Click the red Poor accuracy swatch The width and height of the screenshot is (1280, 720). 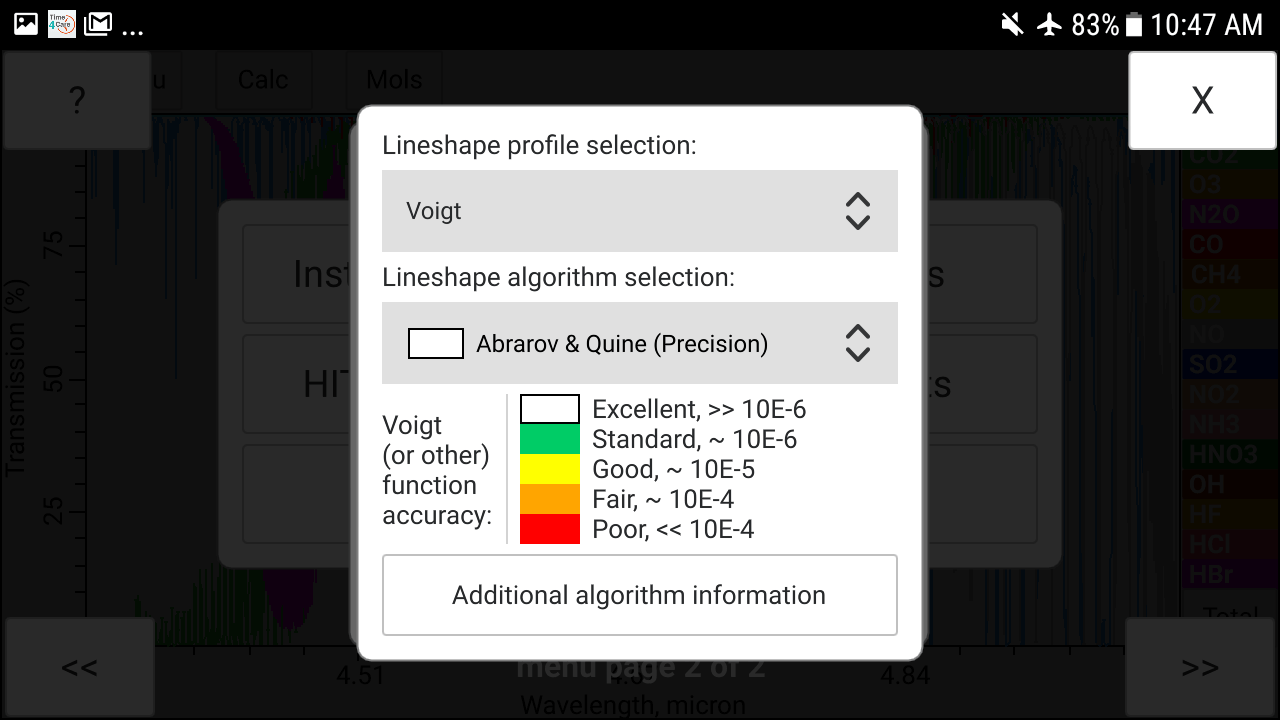pyautogui.click(x=549, y=529)
